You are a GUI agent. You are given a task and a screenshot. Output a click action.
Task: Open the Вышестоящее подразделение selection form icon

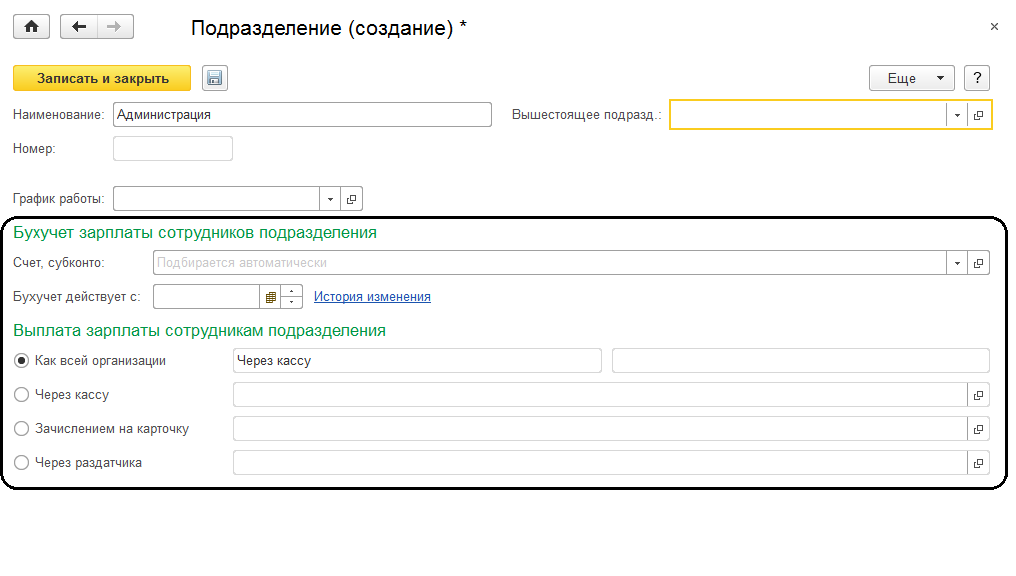979,115
